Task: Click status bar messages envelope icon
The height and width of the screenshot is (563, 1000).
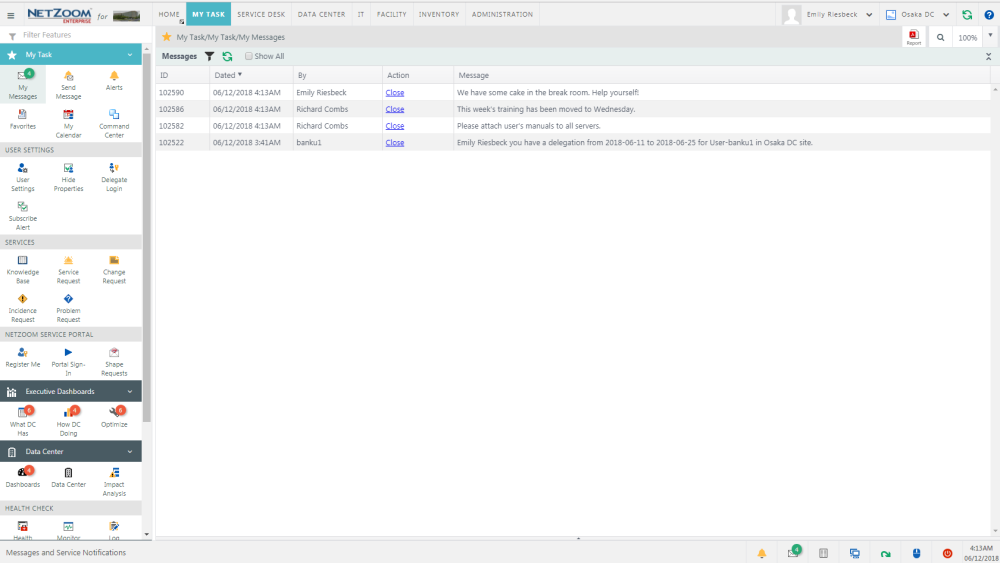Action: coord(793,553)
